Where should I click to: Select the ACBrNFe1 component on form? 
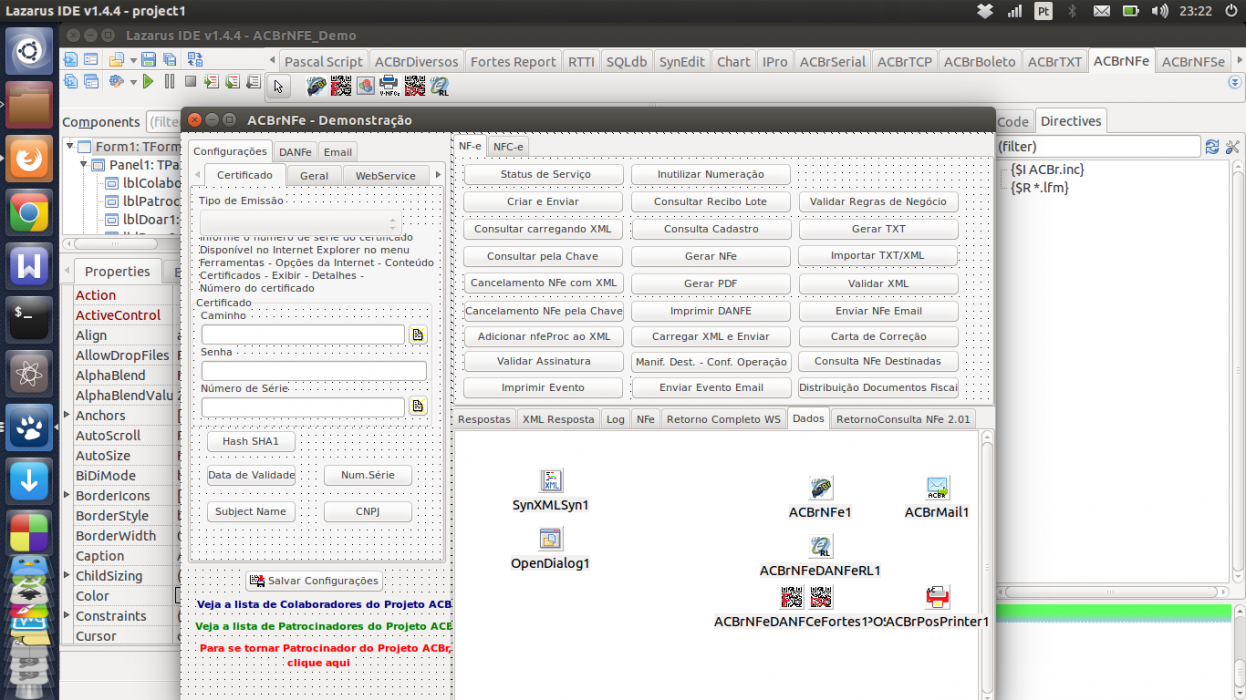820,489
